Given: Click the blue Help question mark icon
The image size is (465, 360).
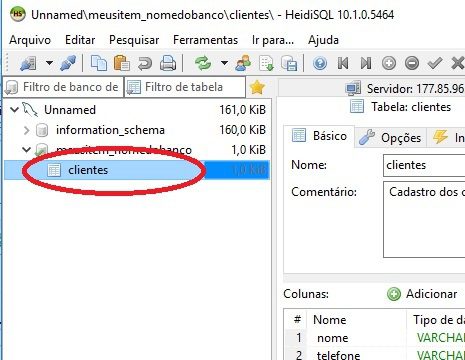Looking at the screenshot, I should pyautogui.click(x=320, y=63).
